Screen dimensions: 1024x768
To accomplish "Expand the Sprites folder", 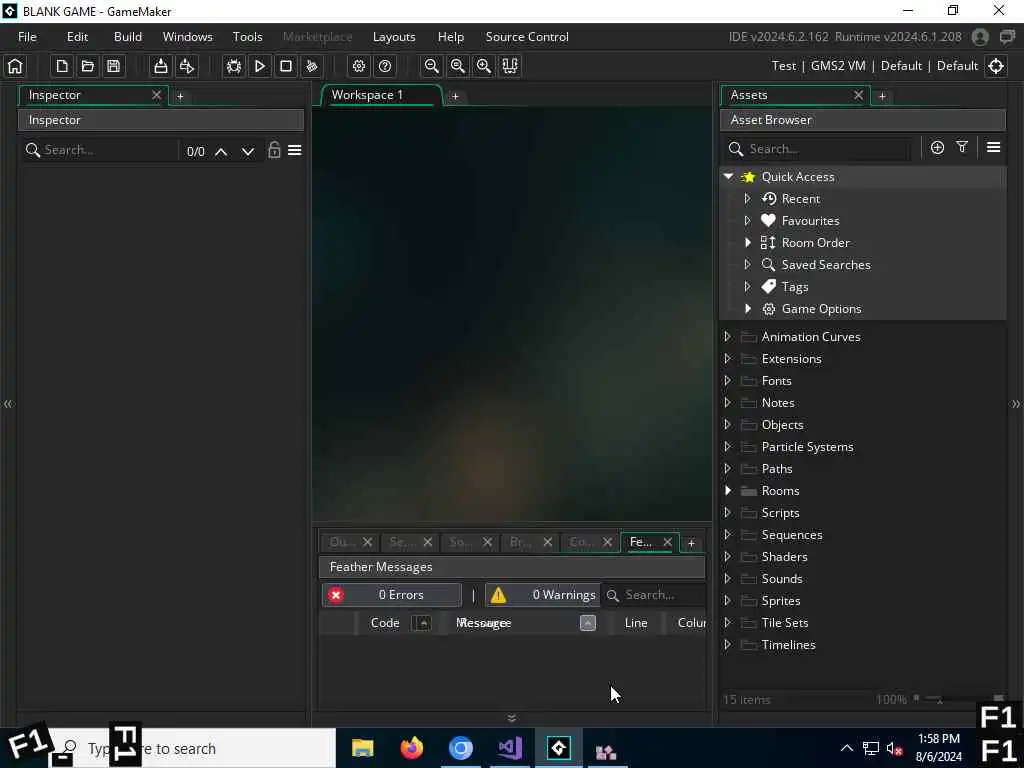I will pos(728,600).
